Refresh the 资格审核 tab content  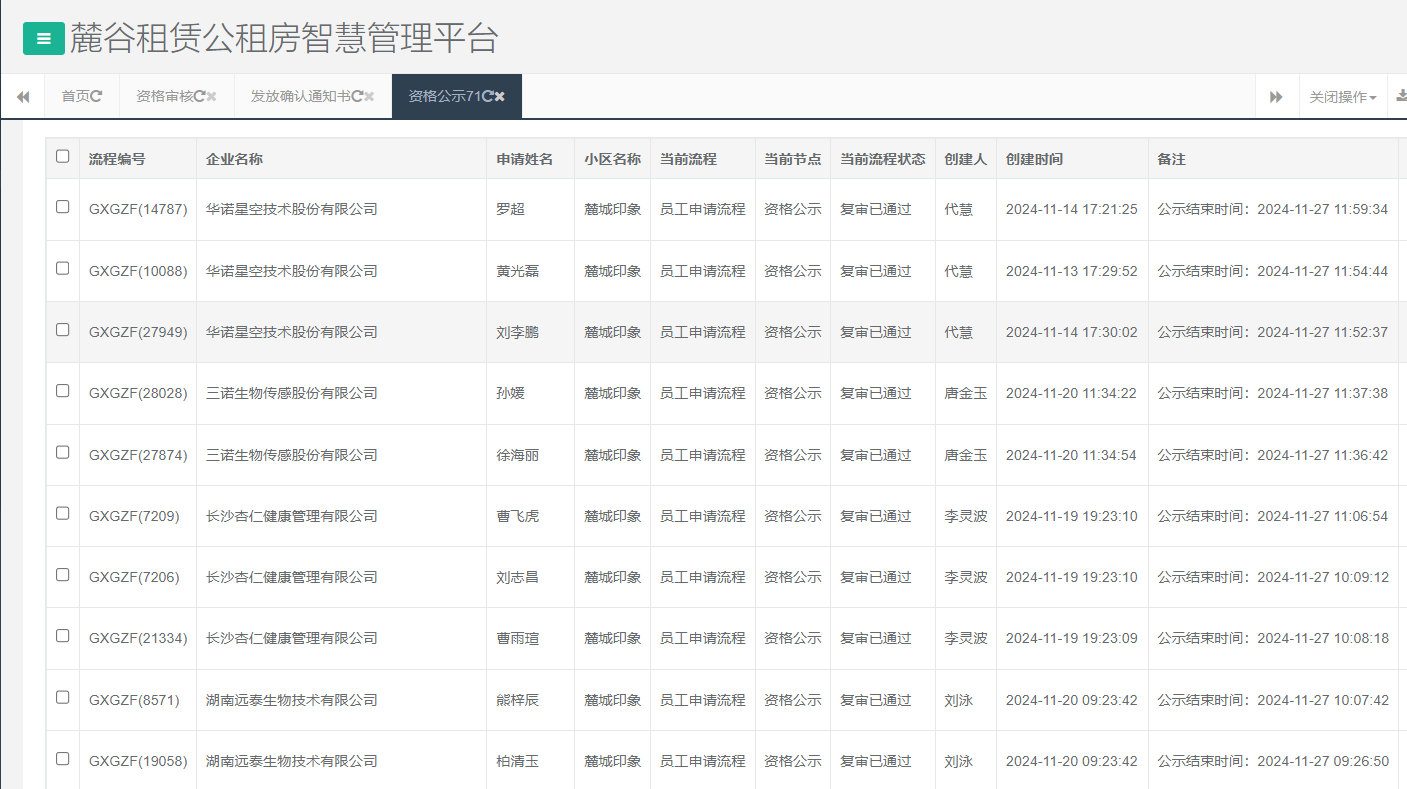coord(200,96)
